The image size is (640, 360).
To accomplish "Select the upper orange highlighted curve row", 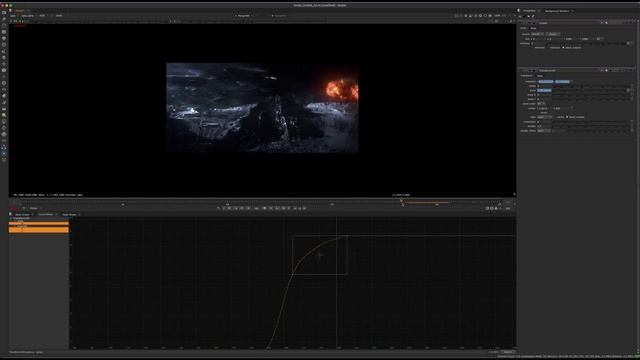I will click(x=39, y=224).
